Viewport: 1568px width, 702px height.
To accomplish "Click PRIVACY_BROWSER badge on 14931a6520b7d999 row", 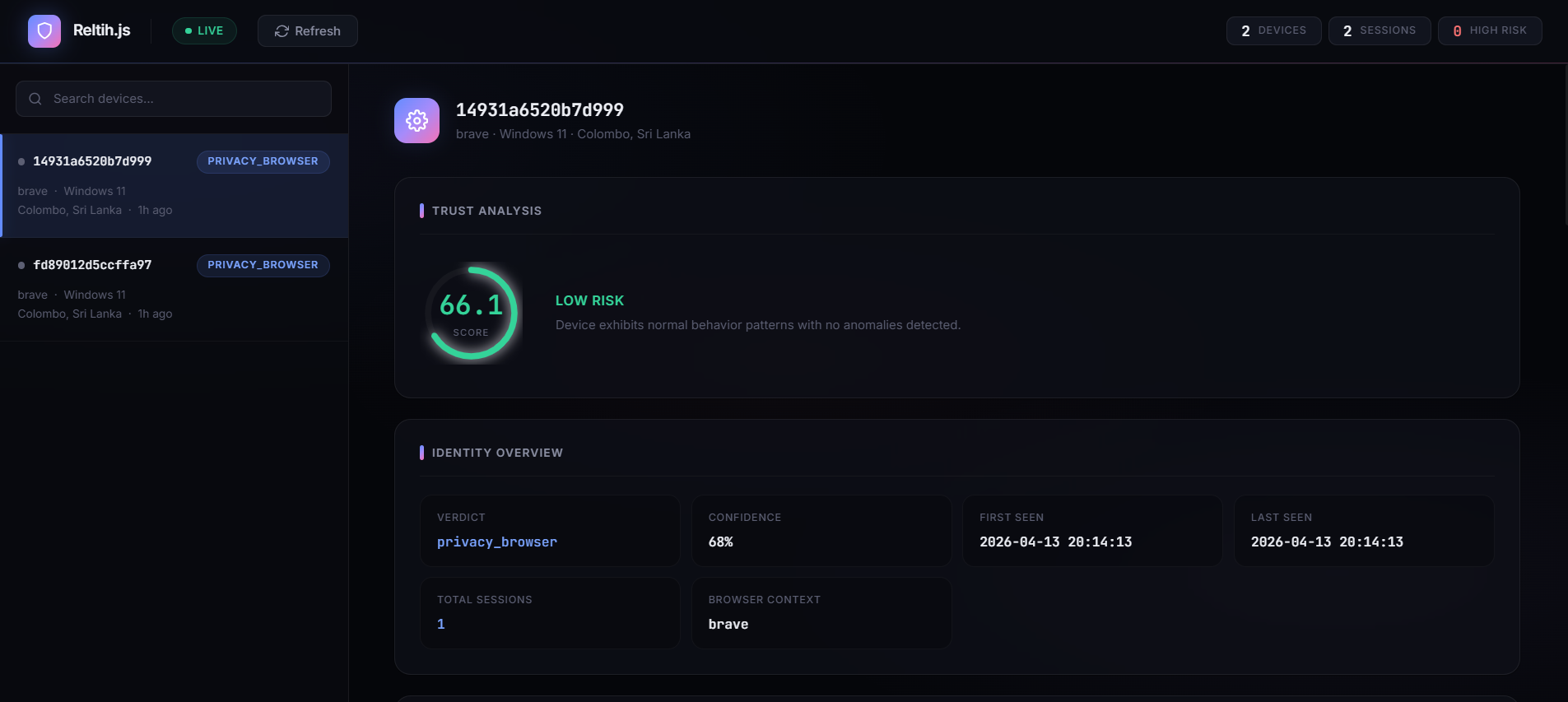I will coord(263,161).
